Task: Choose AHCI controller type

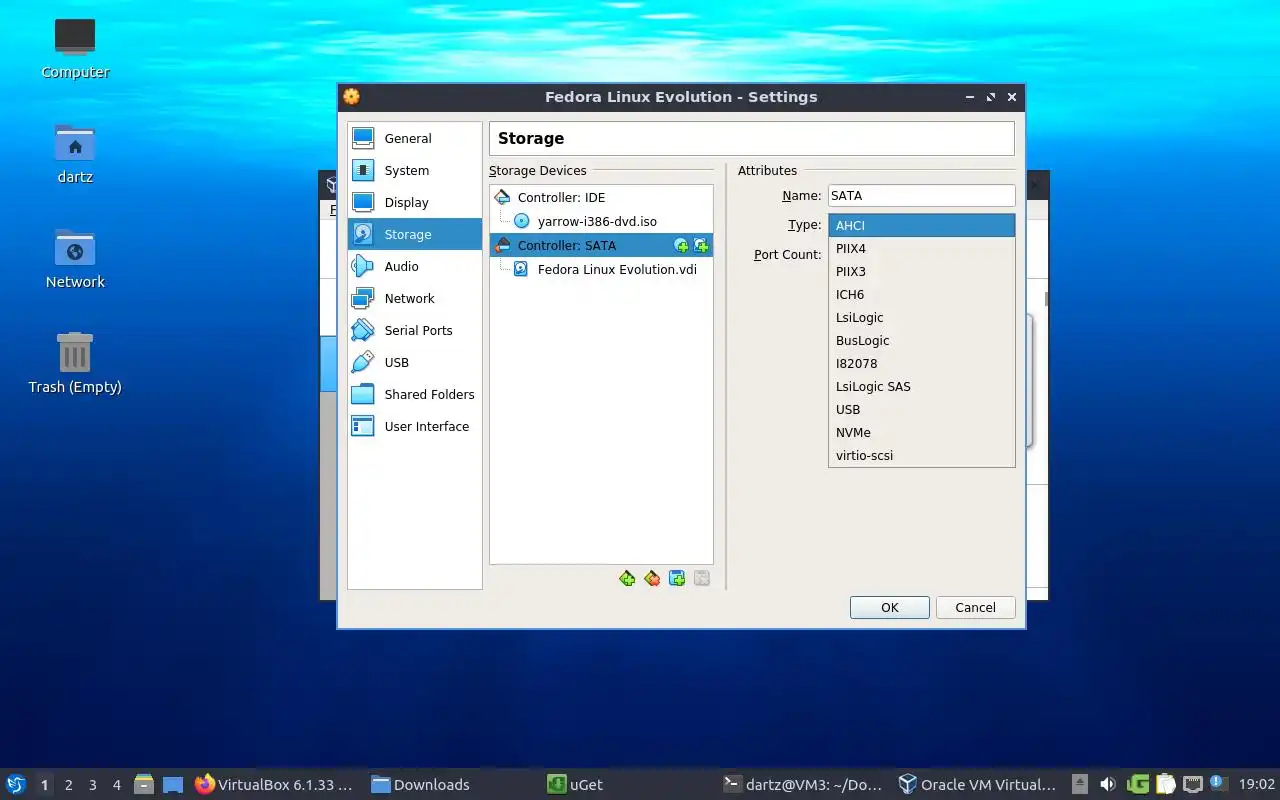Action: (922, 225)
